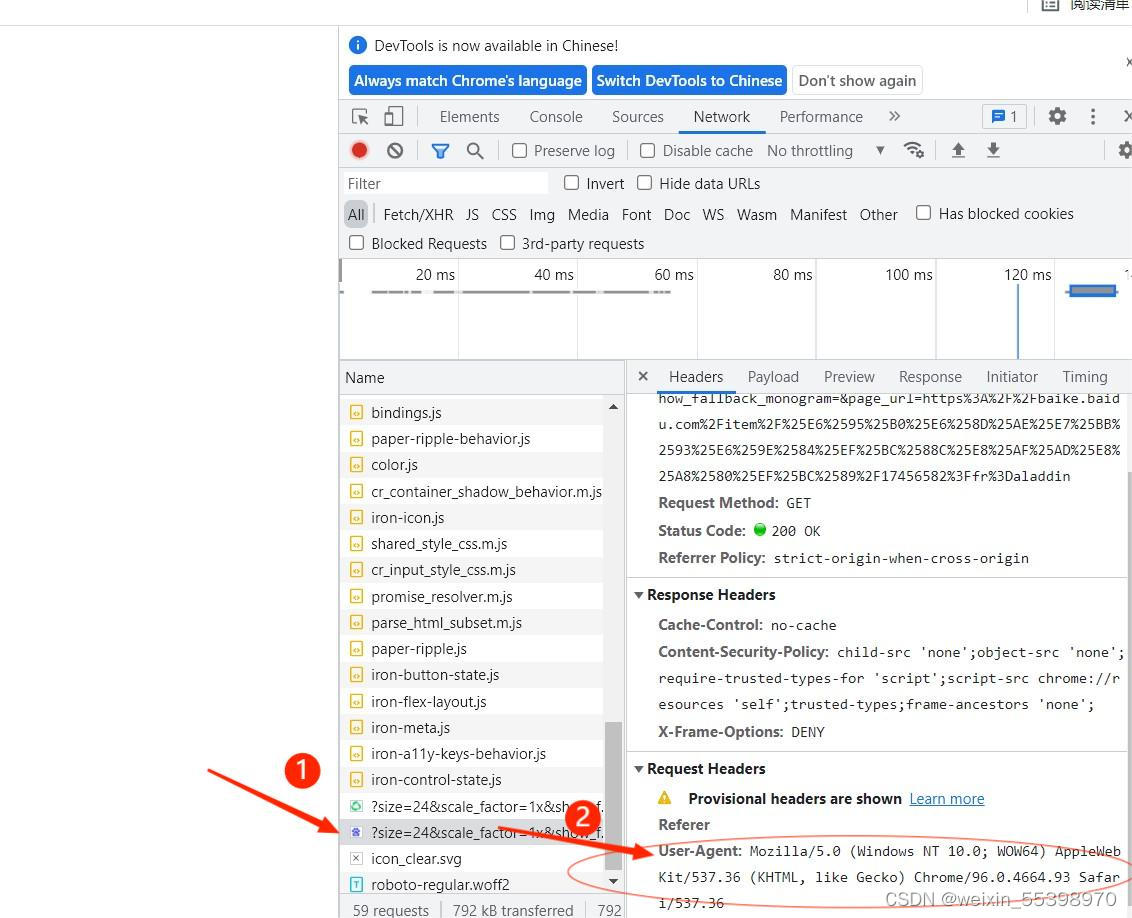
Task: Open the issues counter badge
Action: (x=1004, y=116)
